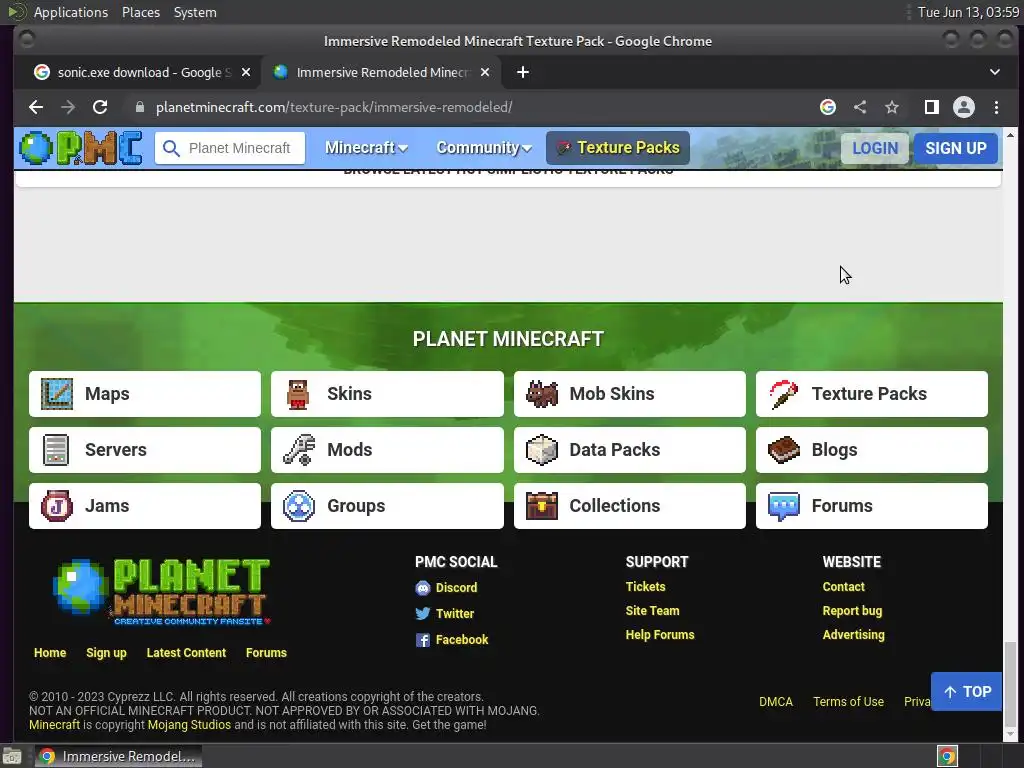The height and width of the screenshot is (768, 1024).
Task: Click the Servers rack icon
Action: click(x=56, y=450)
